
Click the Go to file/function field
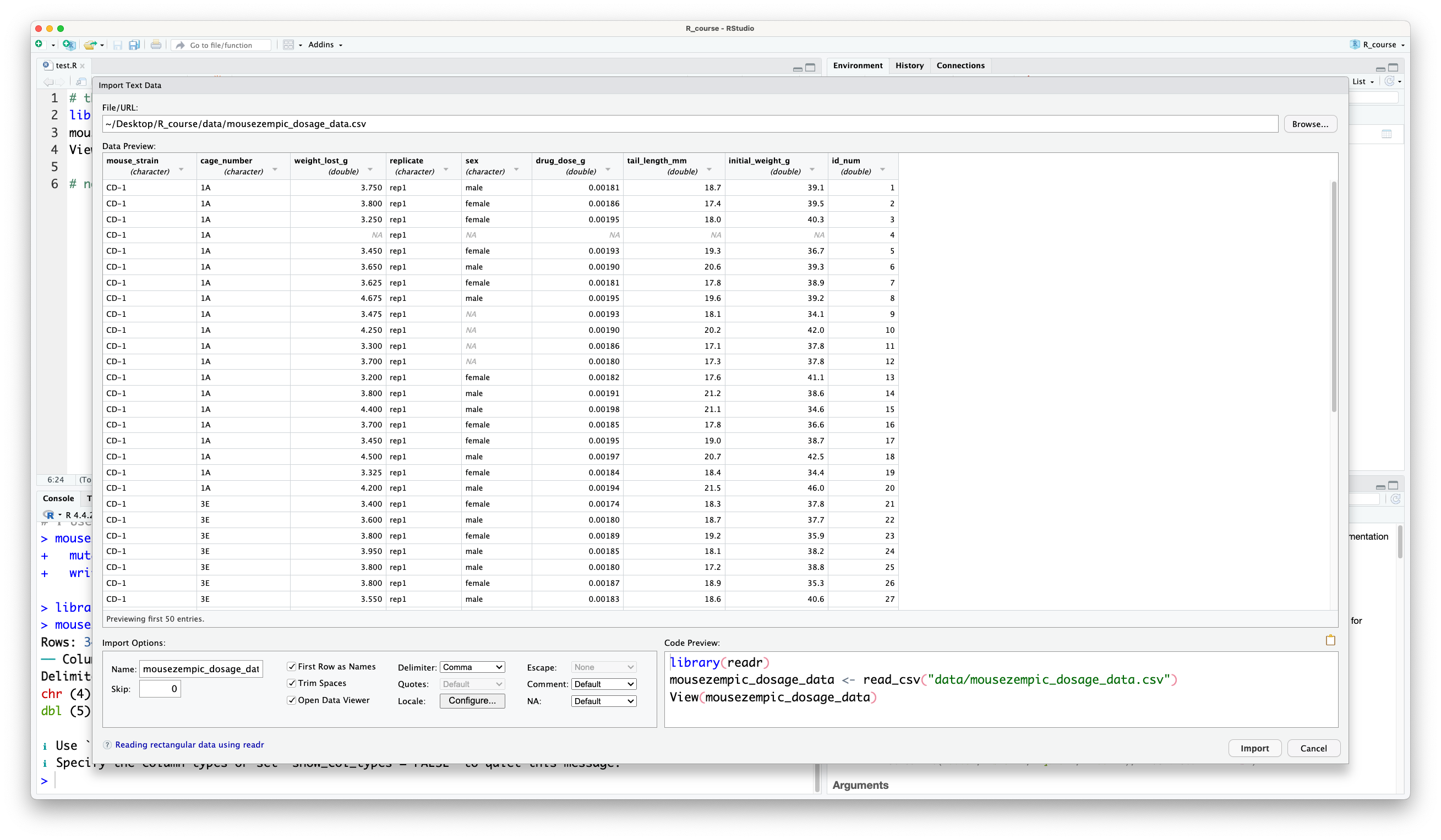coord(222,45)
